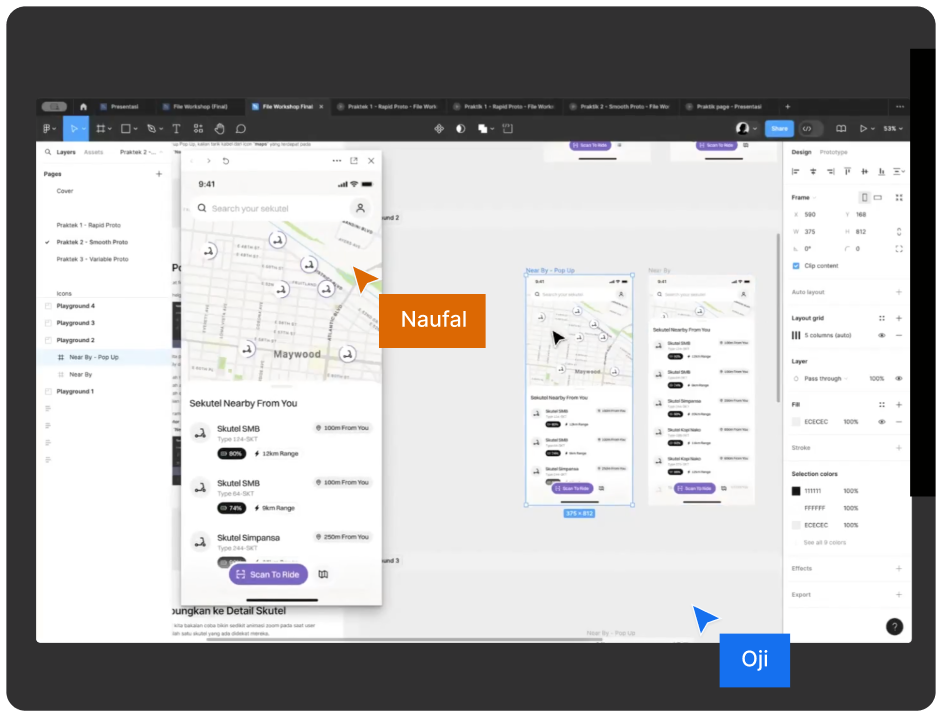Toggle Playground 1 layer checkbox
Image resolution: width=942 pixels, height=718 pixels.
tap(48, 392)
